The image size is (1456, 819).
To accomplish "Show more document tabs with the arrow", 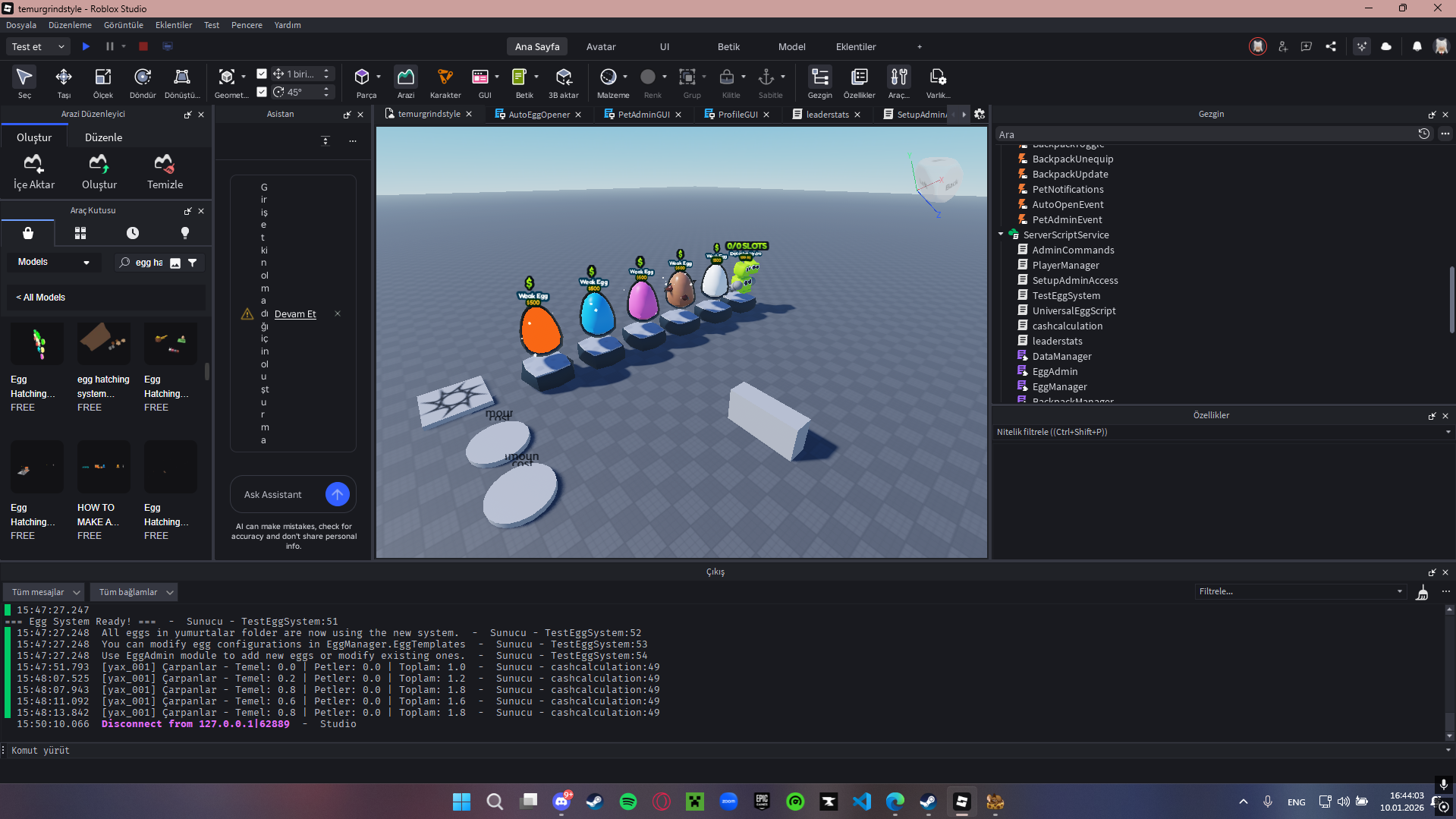I will [964, 114].
